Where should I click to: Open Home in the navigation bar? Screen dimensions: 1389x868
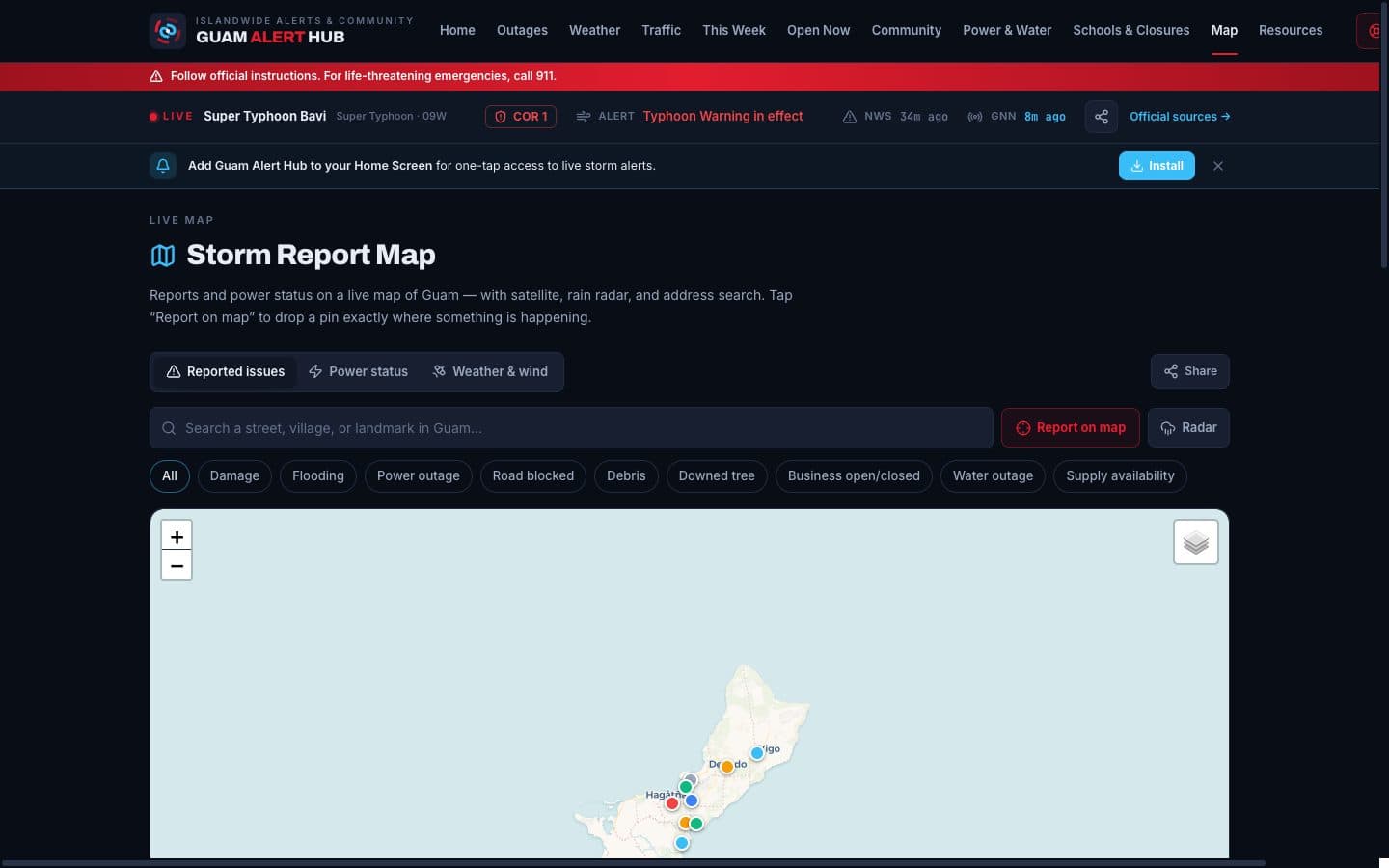click(457, 31)
